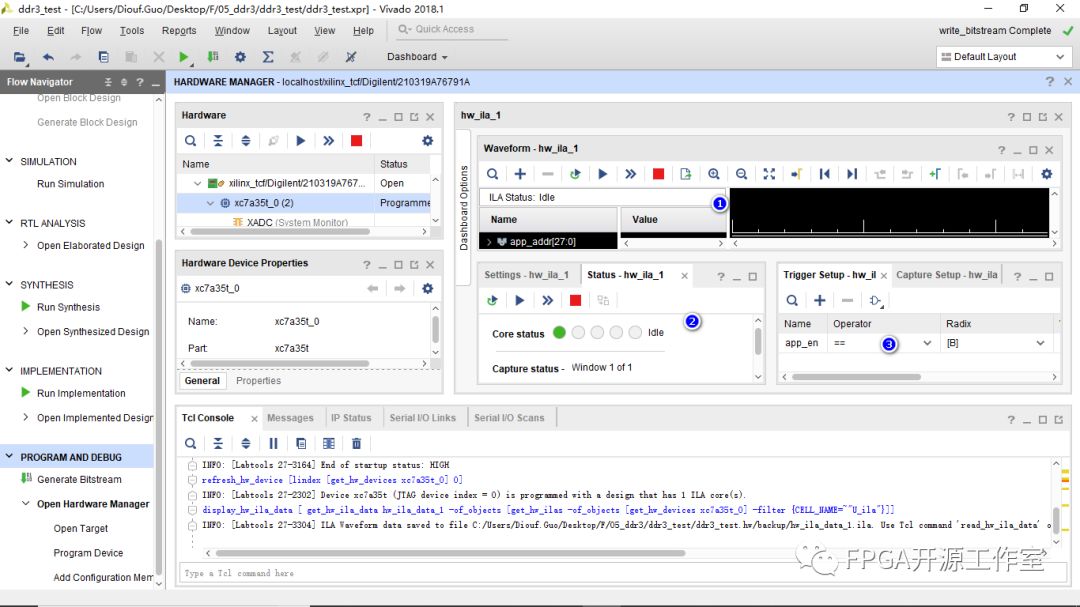1080x607 pixels.
Task: Click Program Device in Flow Navigator
Action: pyautogui.click(x=88, y=553)
